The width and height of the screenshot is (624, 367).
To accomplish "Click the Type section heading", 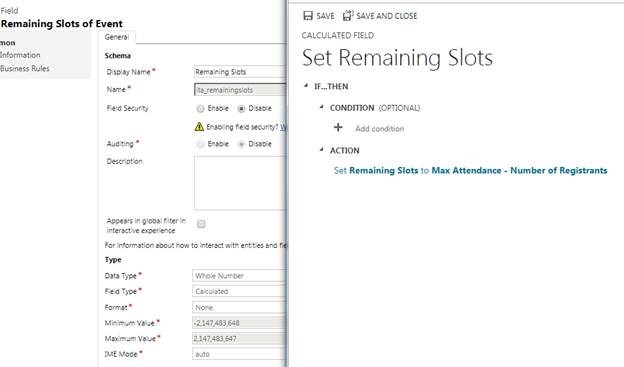I will (113, 260).
